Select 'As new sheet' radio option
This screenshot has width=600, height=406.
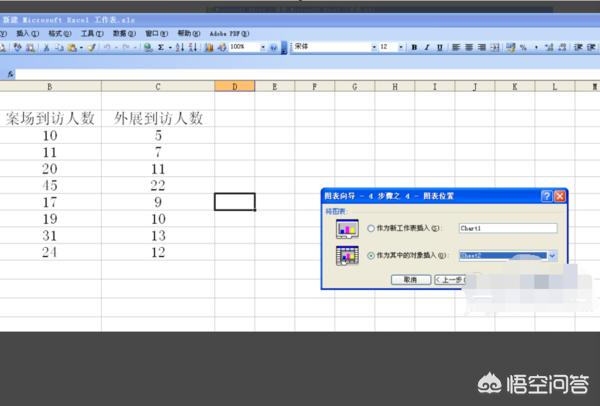372,228
